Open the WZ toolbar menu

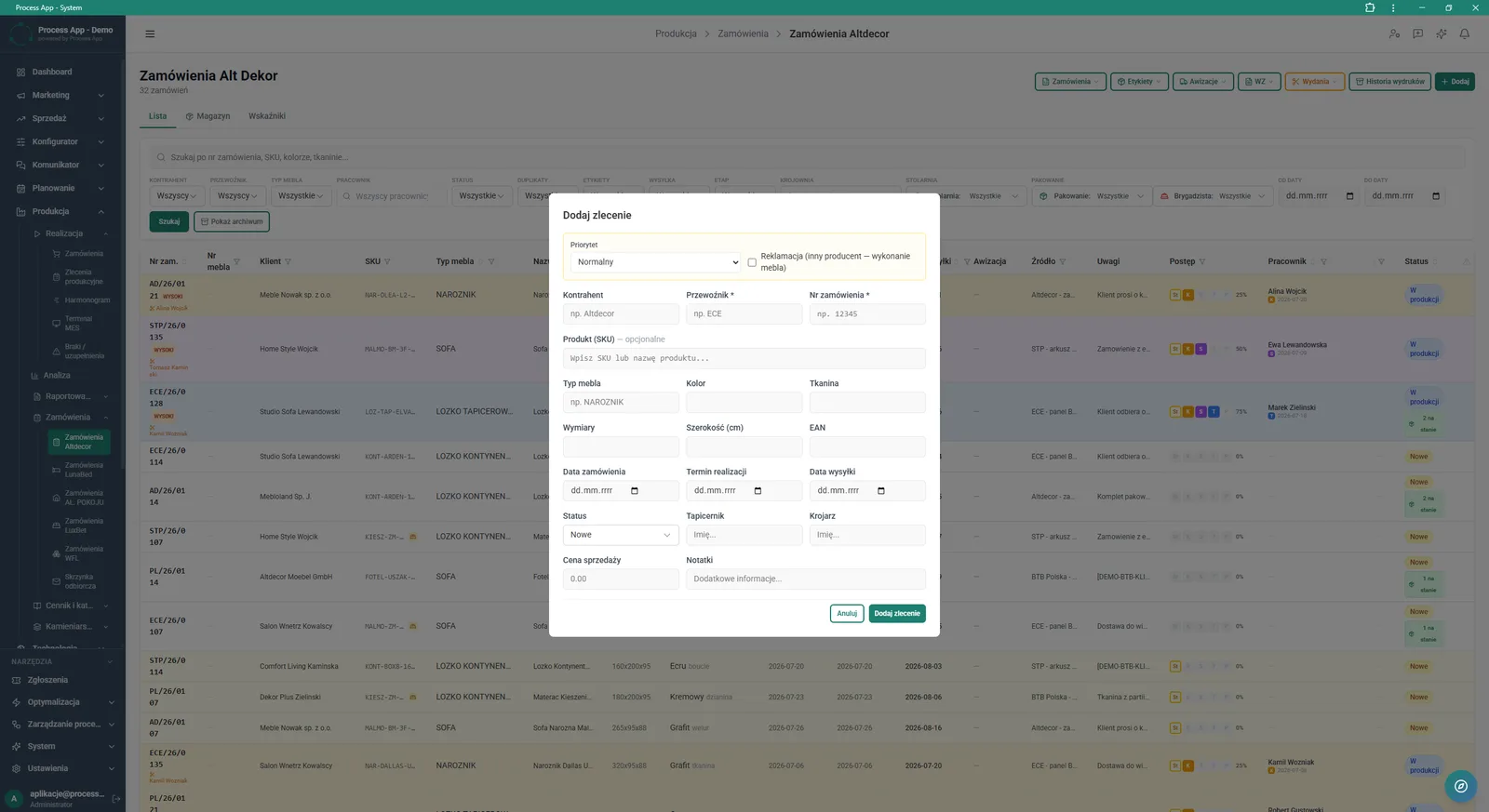click(x=1259, y=82)
